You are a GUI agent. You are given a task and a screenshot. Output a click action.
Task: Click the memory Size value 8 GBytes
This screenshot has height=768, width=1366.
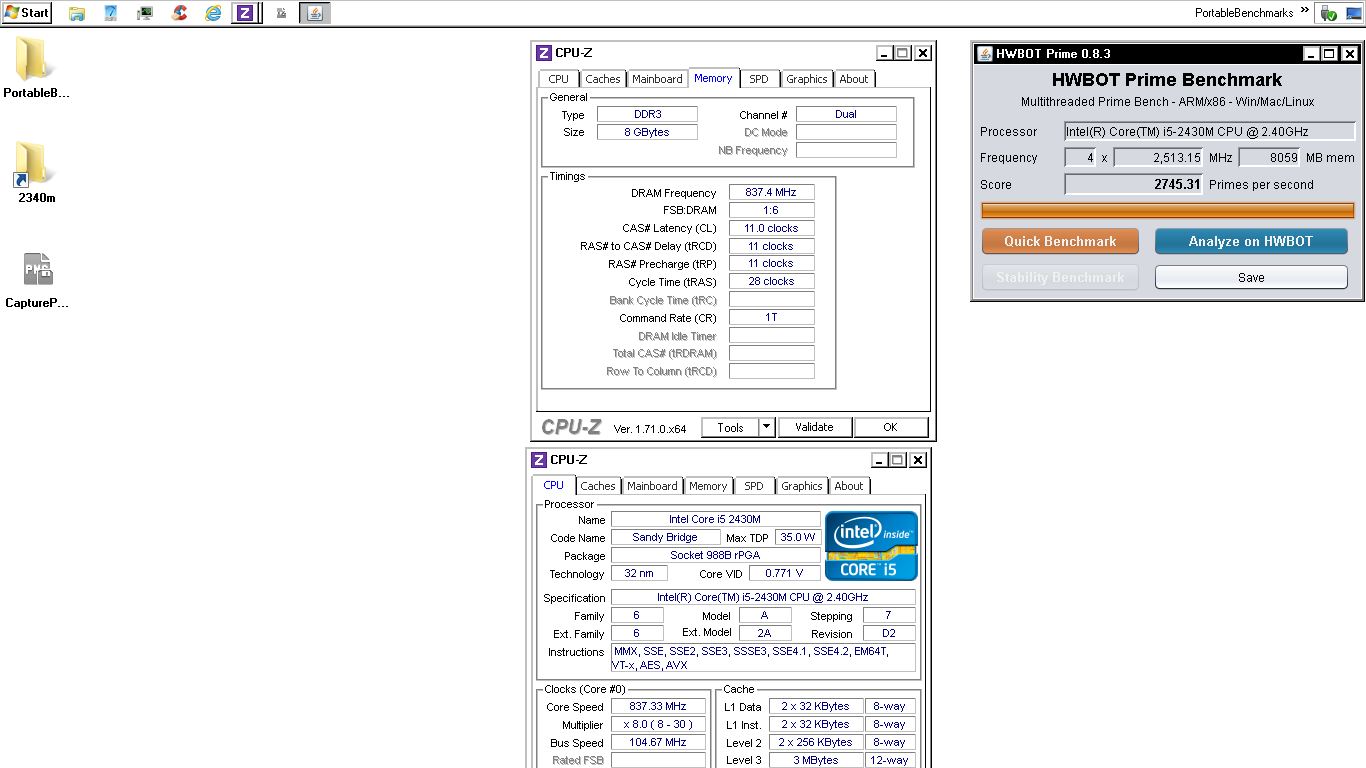647,132
